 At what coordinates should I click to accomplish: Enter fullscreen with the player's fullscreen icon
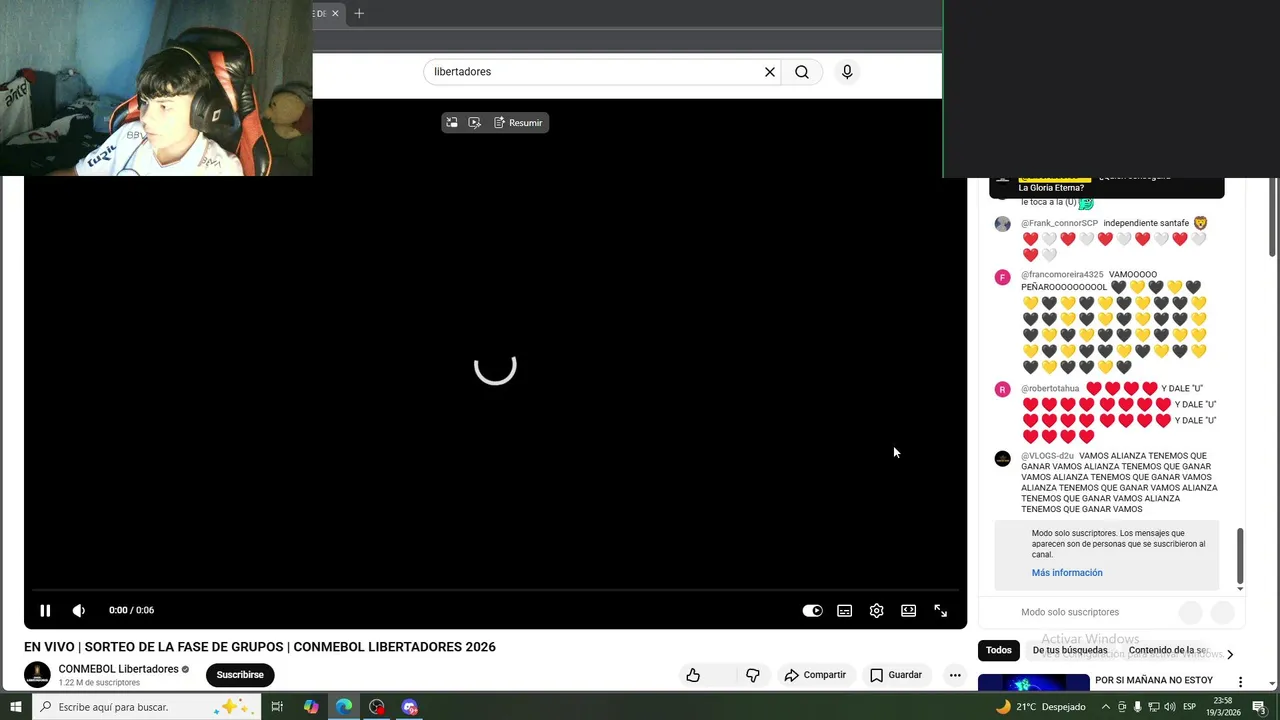940,611
